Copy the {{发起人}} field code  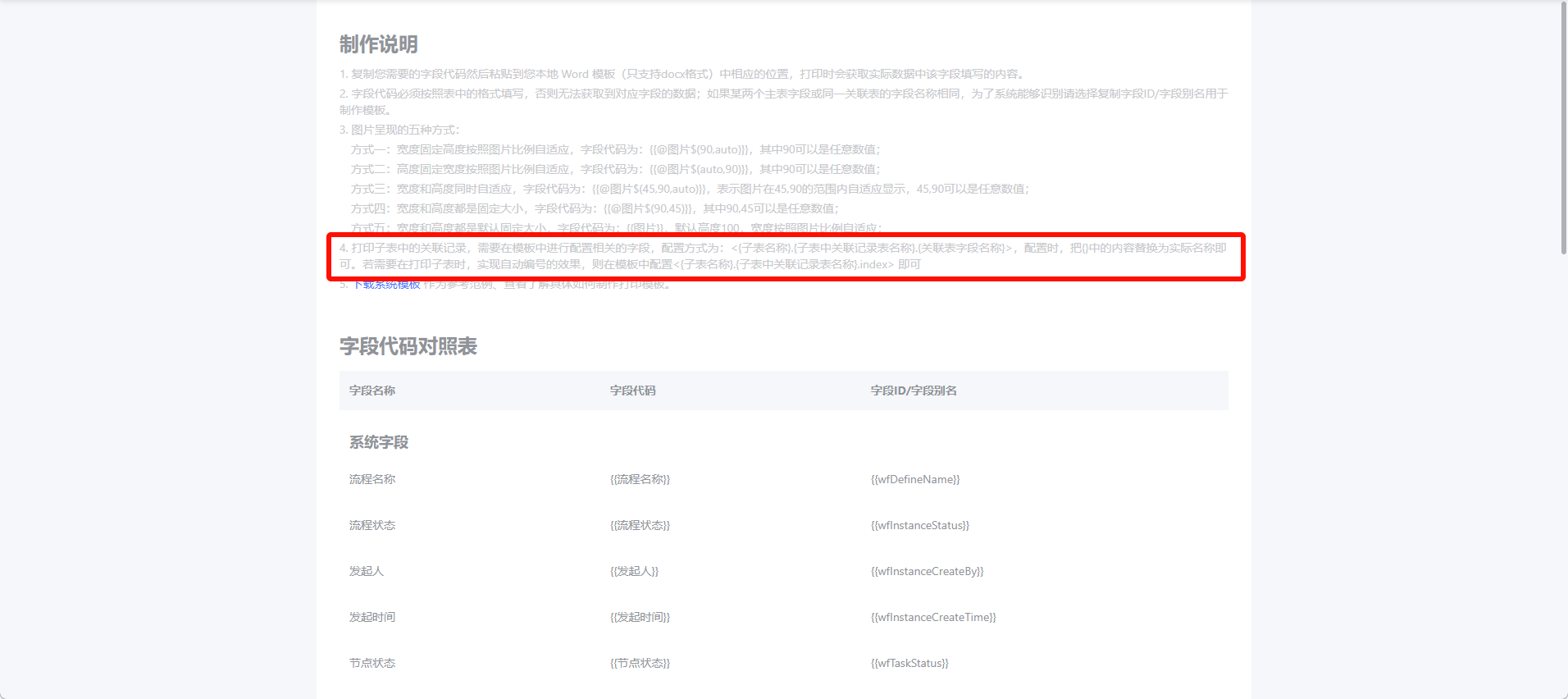[634, 571]
